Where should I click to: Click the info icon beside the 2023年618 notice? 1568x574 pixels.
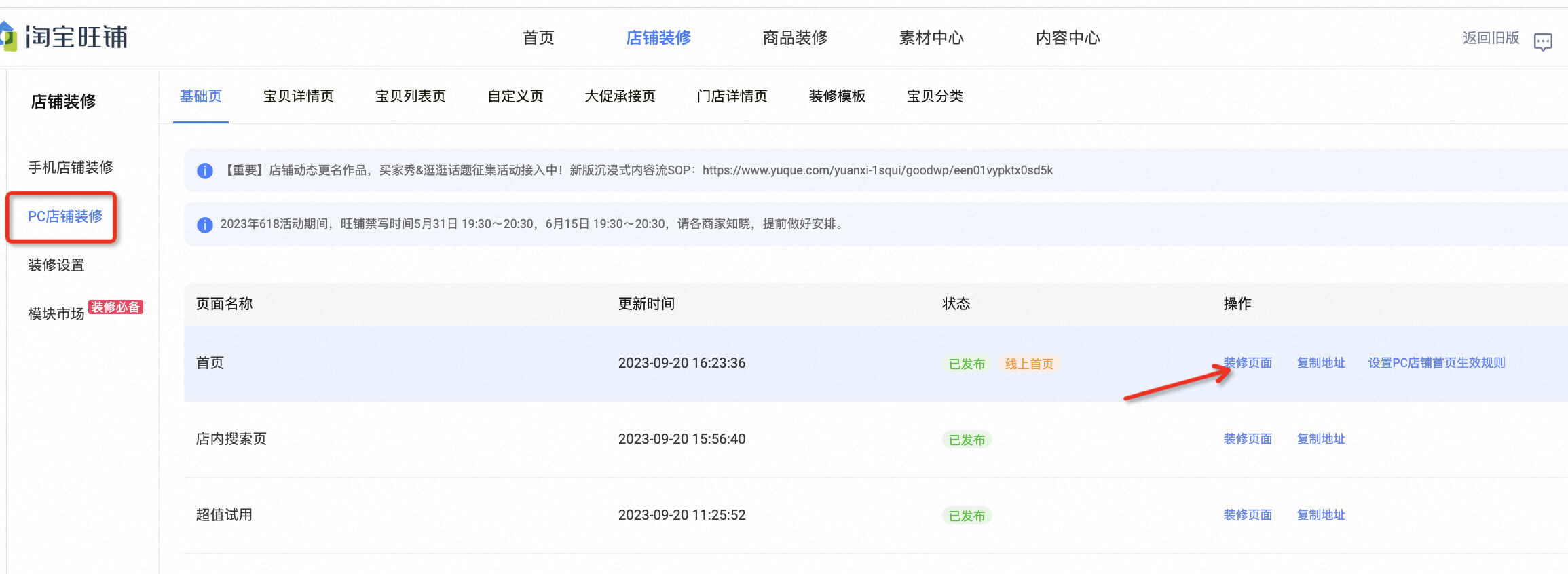(204, 225)
